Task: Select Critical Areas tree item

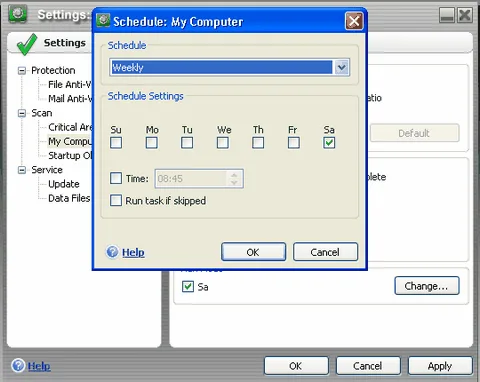Action: (x=70, y=127)
